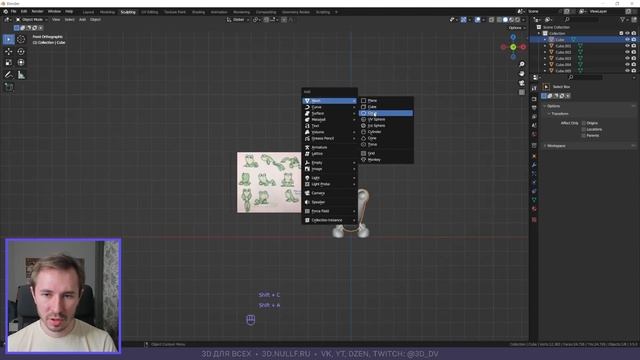Click the outliner filter funnel icon

coord(622,19)
